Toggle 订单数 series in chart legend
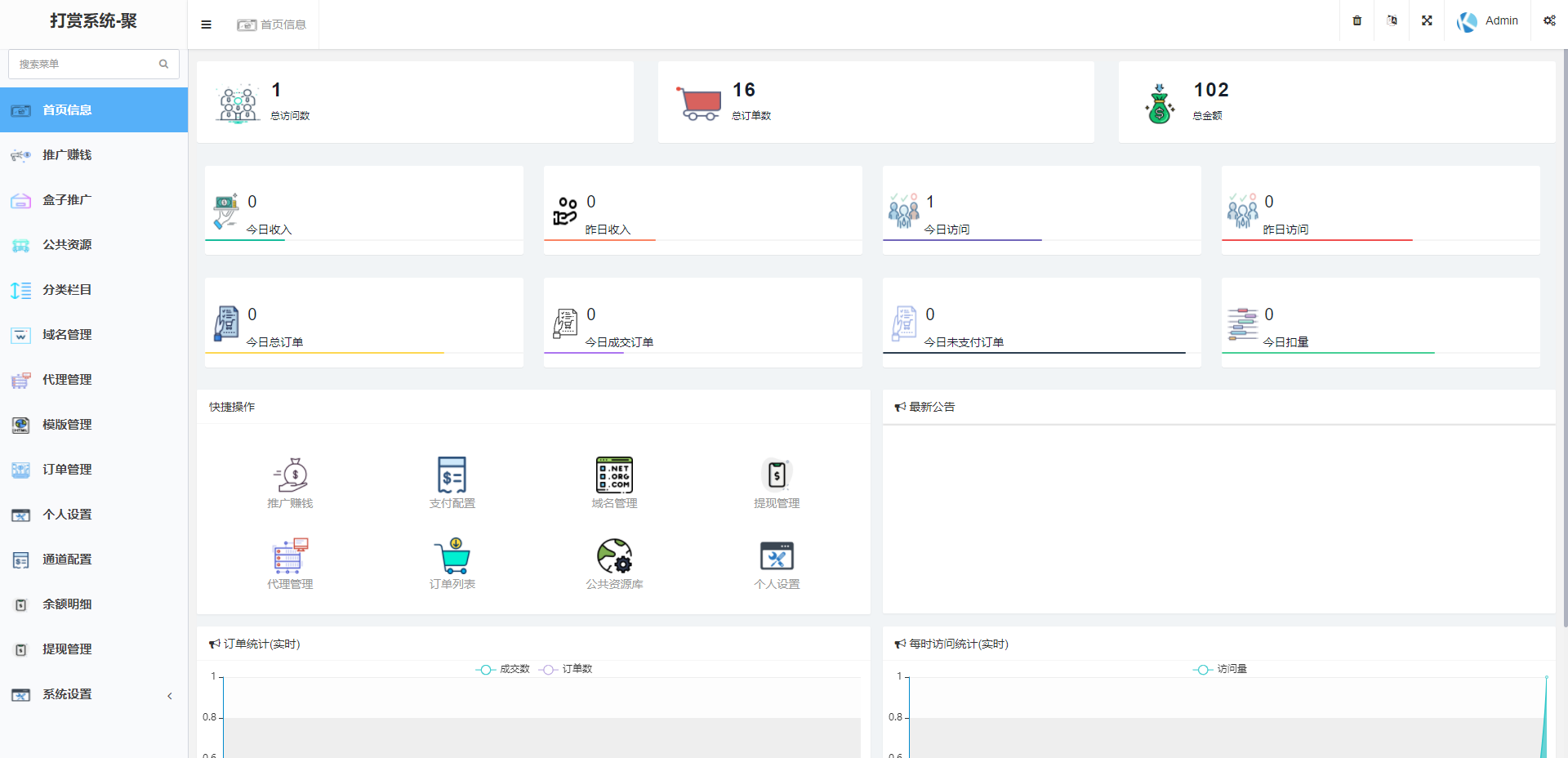This screenshot has height=758, width=1568. [566, 669]
